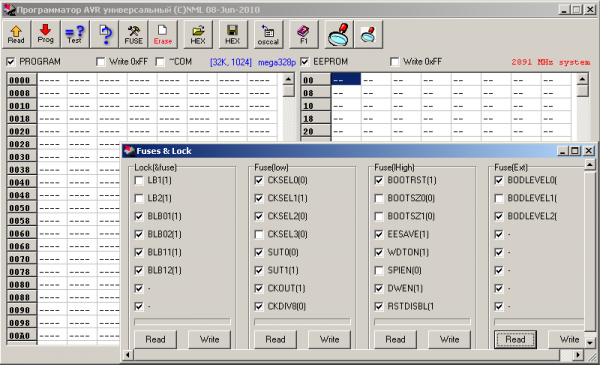600x365 pixels.
Task: Check the LB1(1) lock bit
Action: 139,180
